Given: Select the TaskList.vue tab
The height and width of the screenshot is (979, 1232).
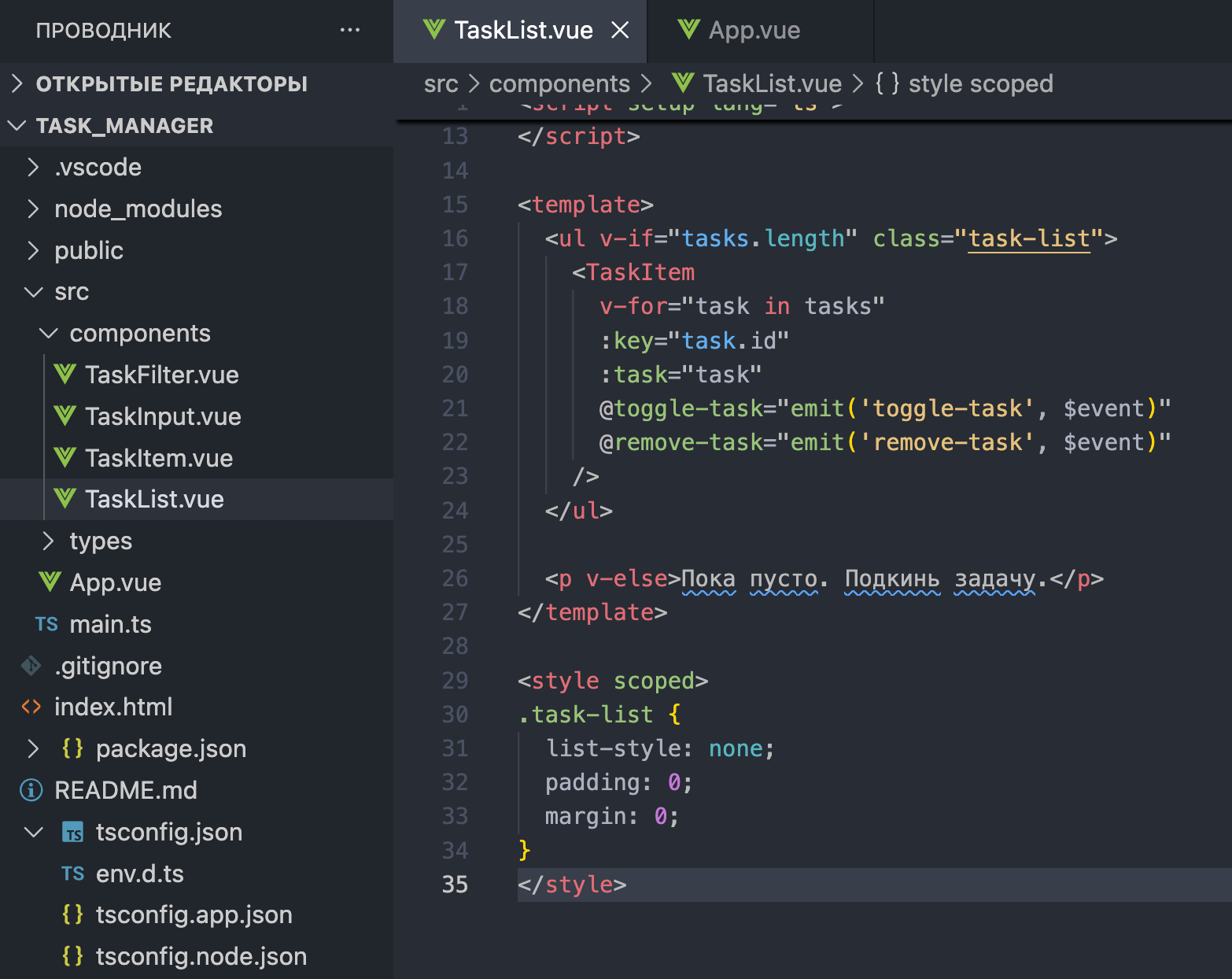Looking at the screenshot, I should (522, 31).
